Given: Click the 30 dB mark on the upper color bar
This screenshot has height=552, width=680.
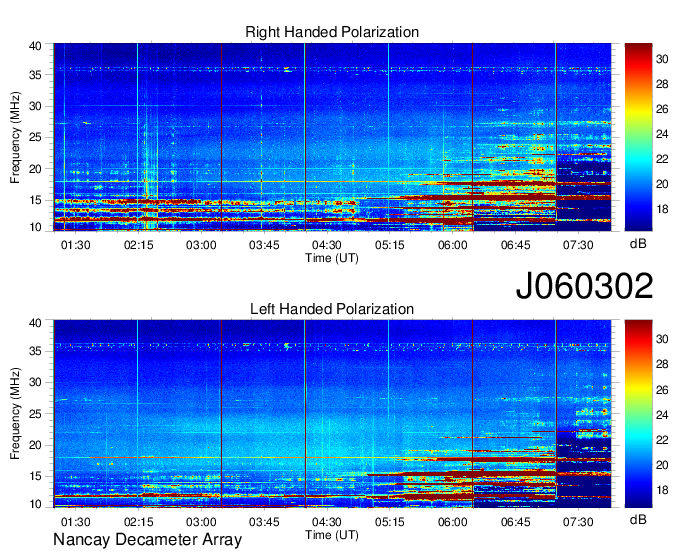Looking at the screenshot, I should point(662,59).
